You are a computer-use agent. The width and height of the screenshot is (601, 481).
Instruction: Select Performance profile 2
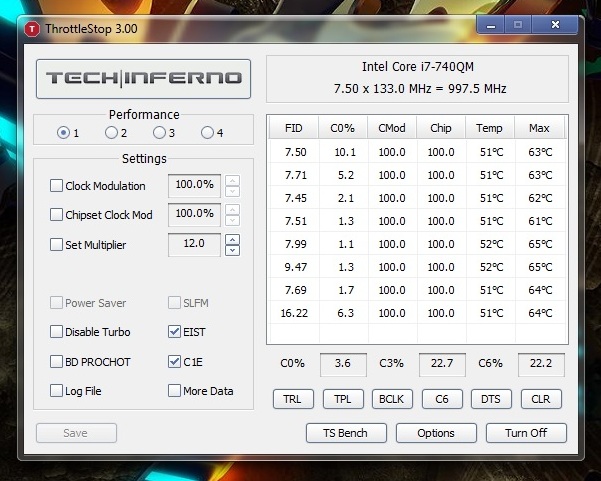[x=111, y=133]
